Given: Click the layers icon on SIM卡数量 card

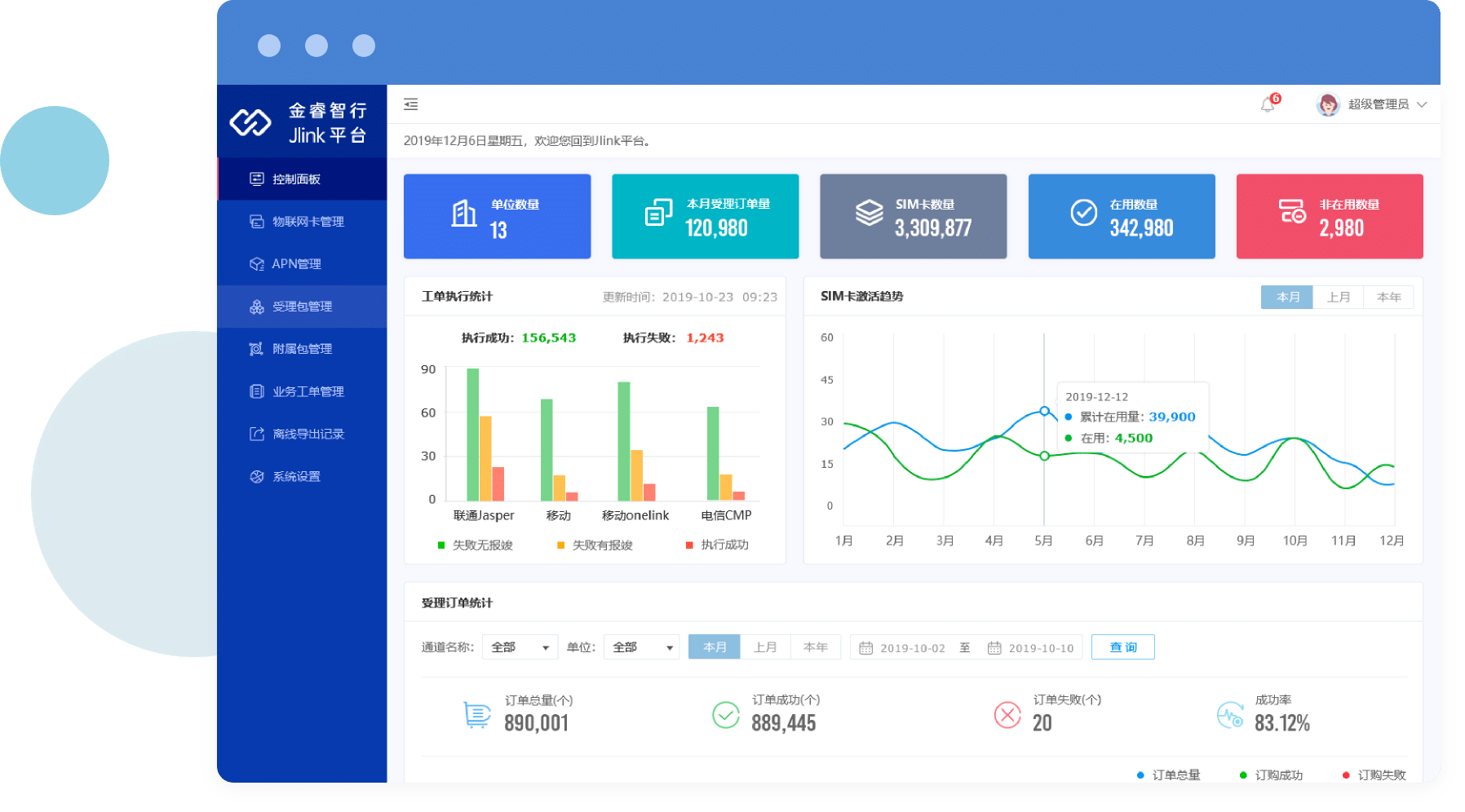Looking at the screenshot, I should [x=869, y=213].
